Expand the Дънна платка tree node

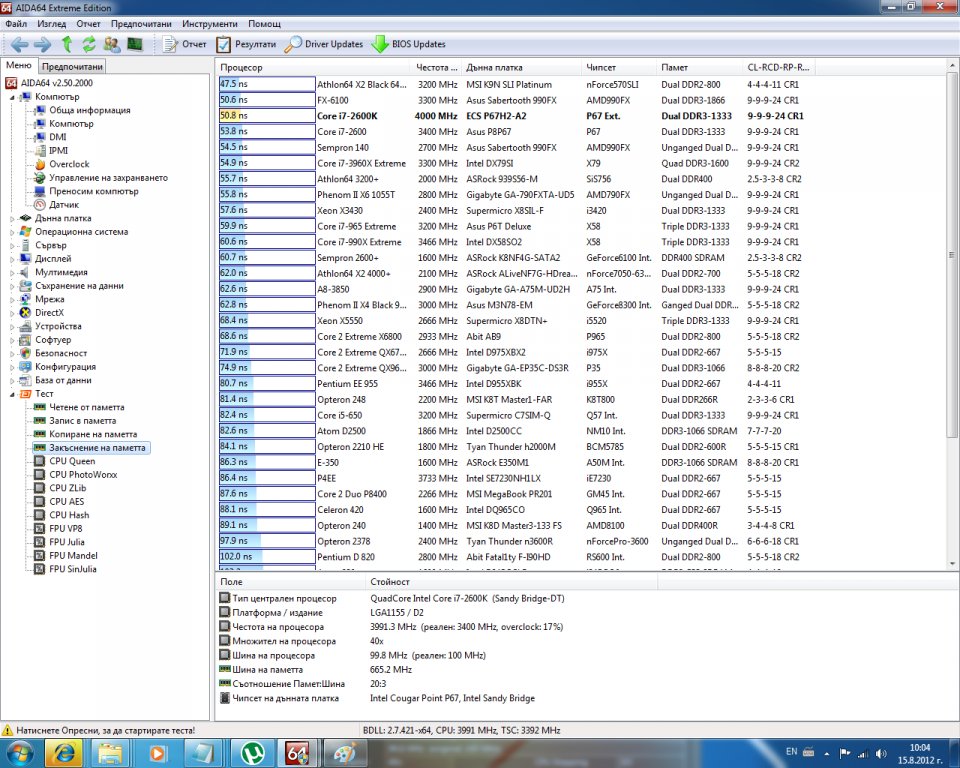coord(13,218)
